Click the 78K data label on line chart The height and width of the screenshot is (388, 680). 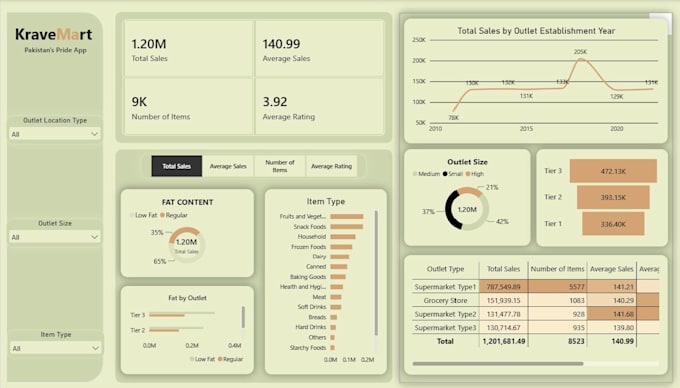click(x=453, y=117)
